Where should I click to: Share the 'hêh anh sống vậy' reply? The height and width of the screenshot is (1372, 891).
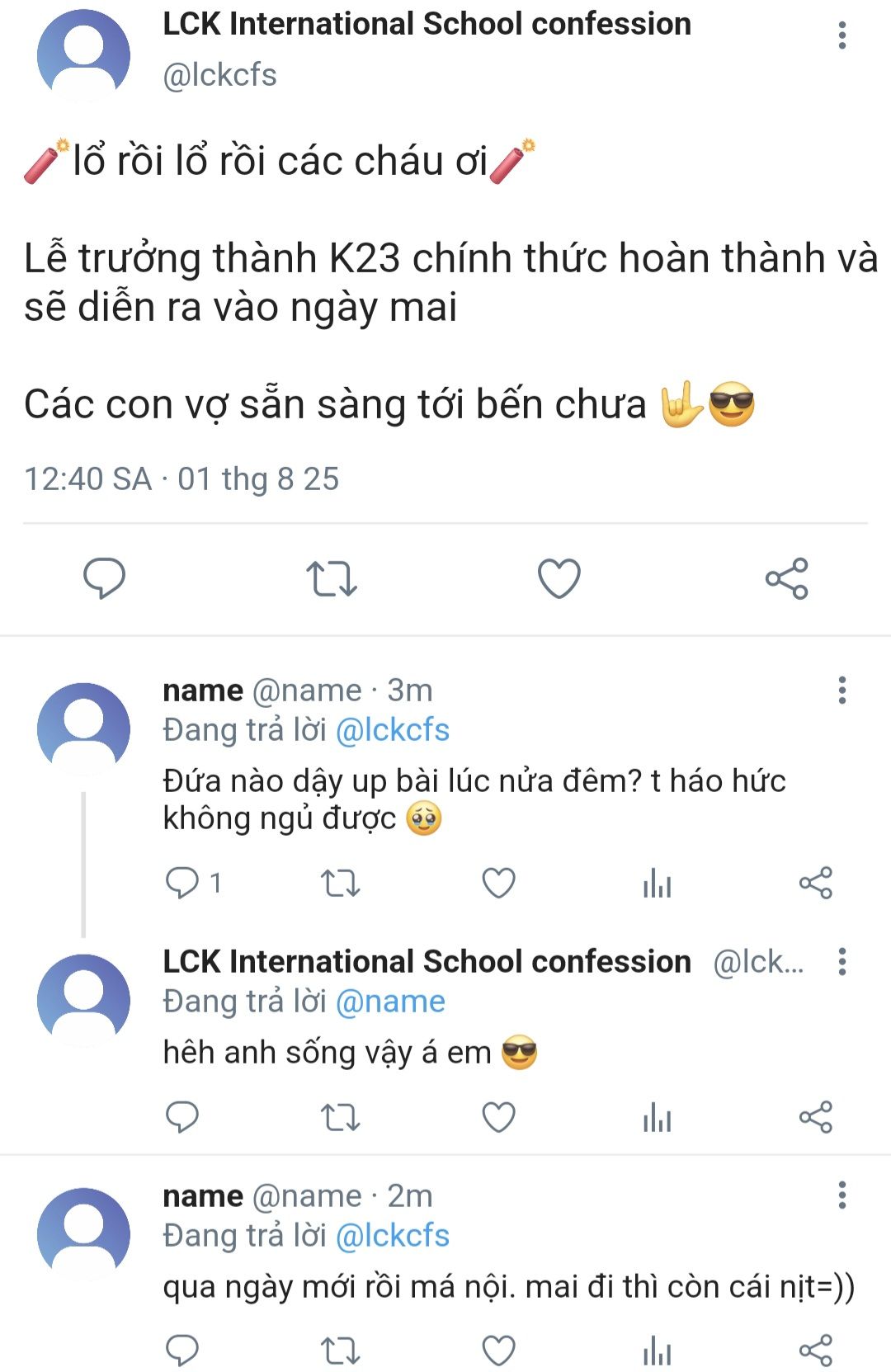pos(815,1117)
